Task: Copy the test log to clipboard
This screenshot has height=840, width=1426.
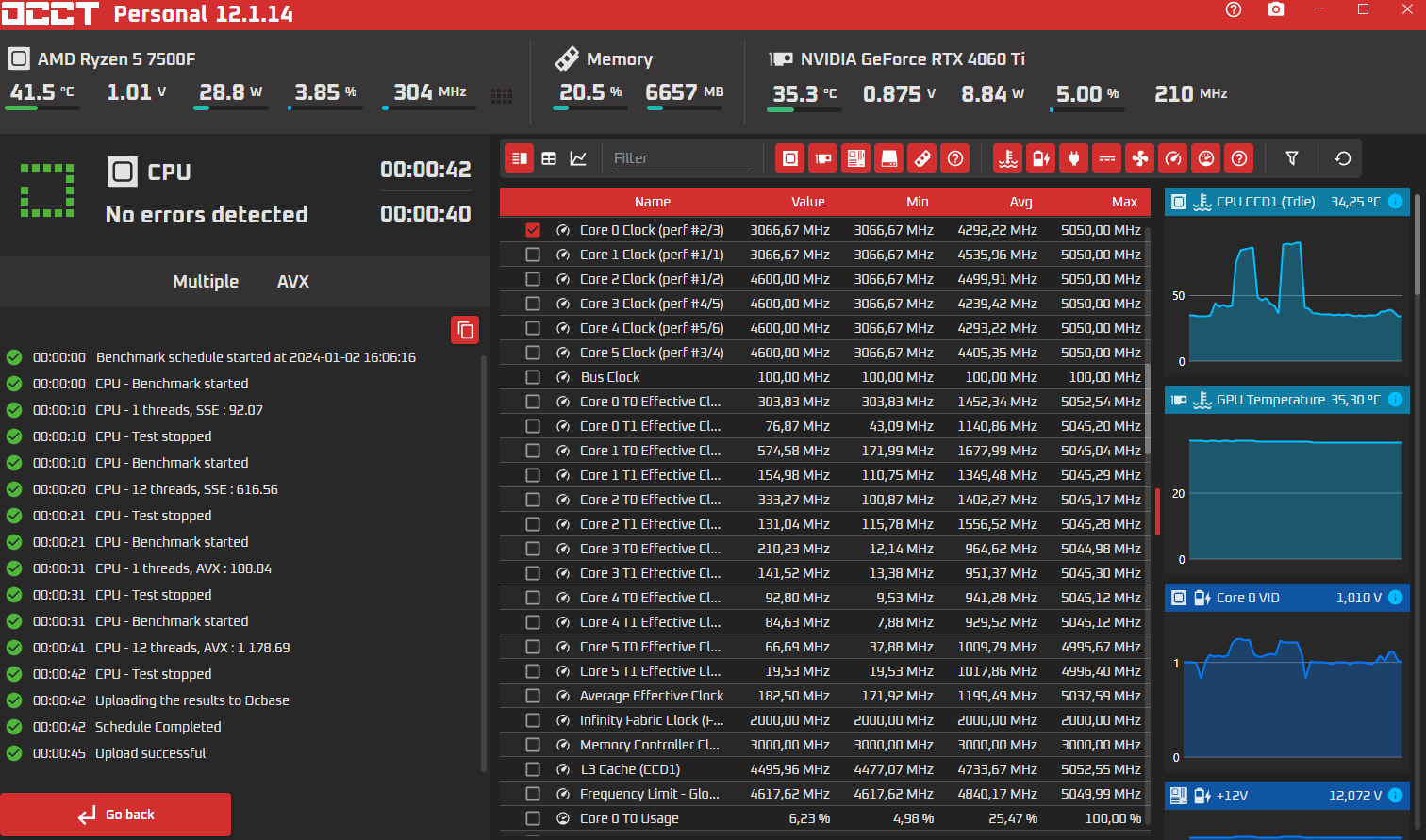Action: (x=465, y=330)
